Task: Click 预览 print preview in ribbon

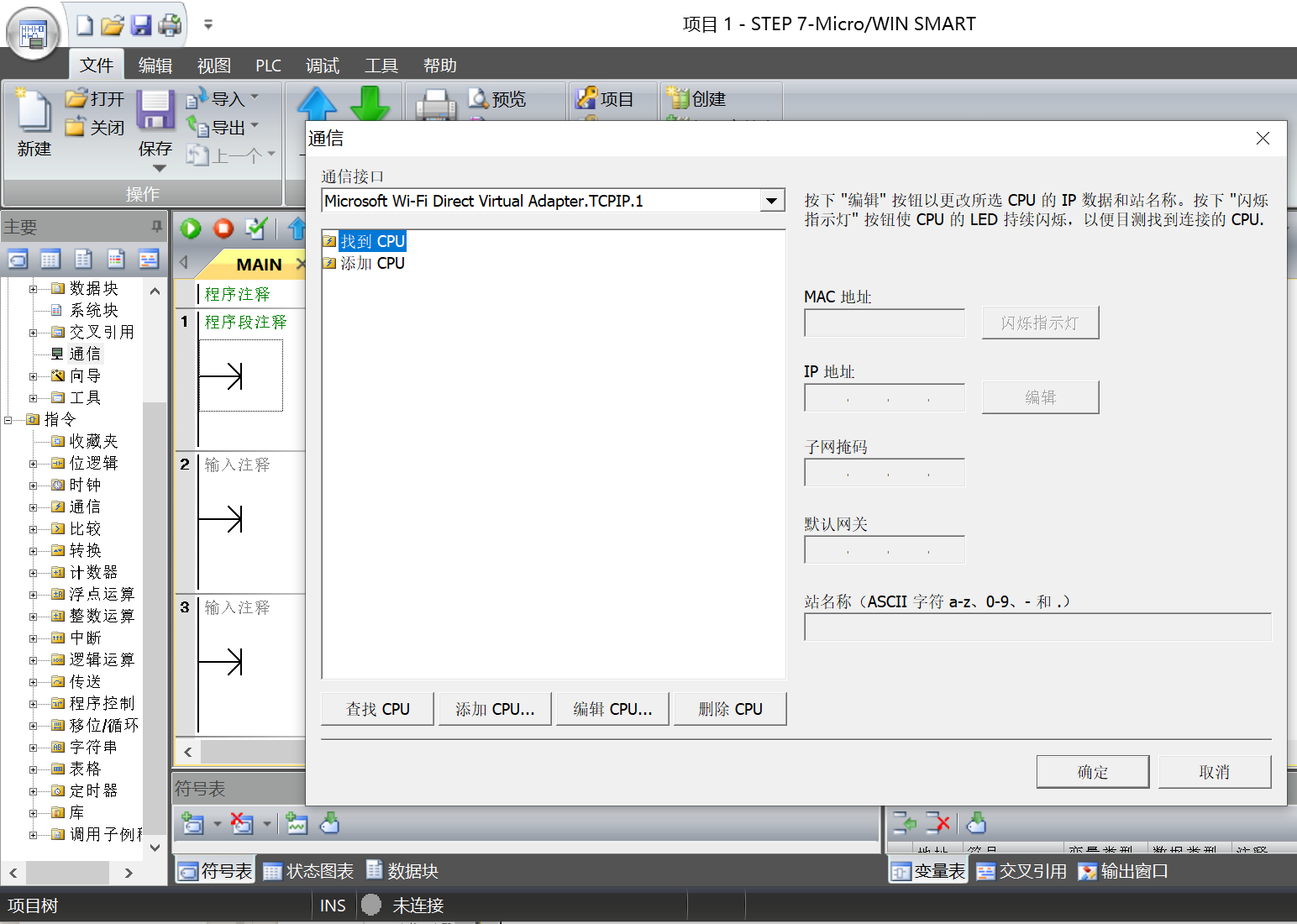Action: tap(497, 99)
